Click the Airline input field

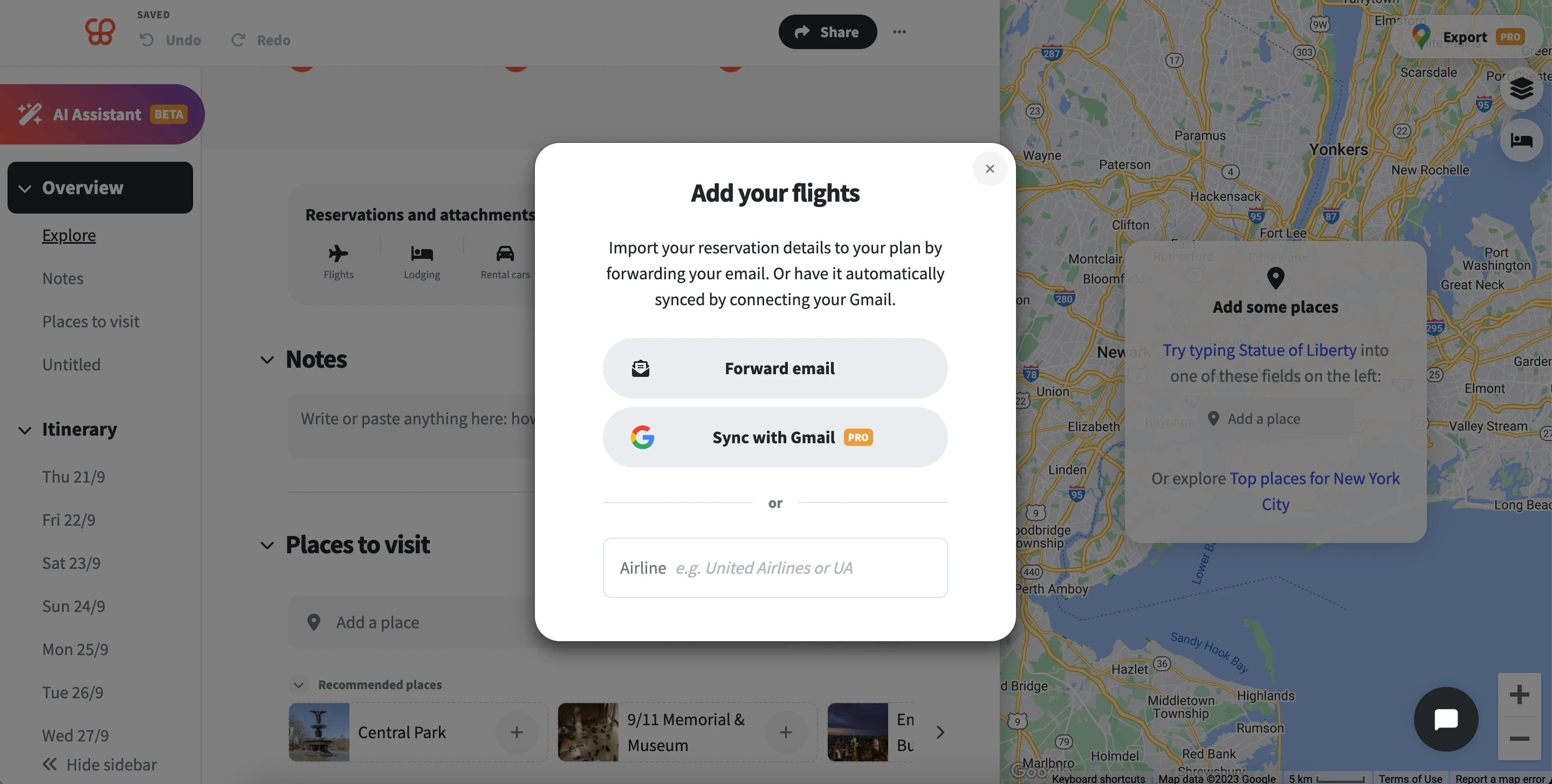click(x=807, y=568)
